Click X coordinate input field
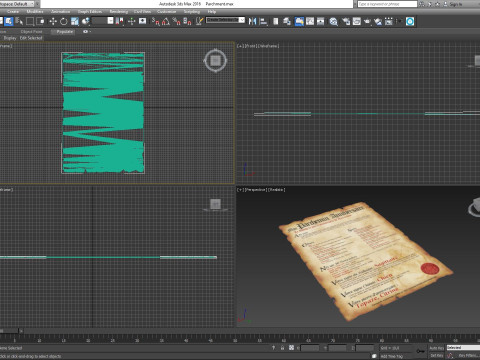 coord(310,348)
